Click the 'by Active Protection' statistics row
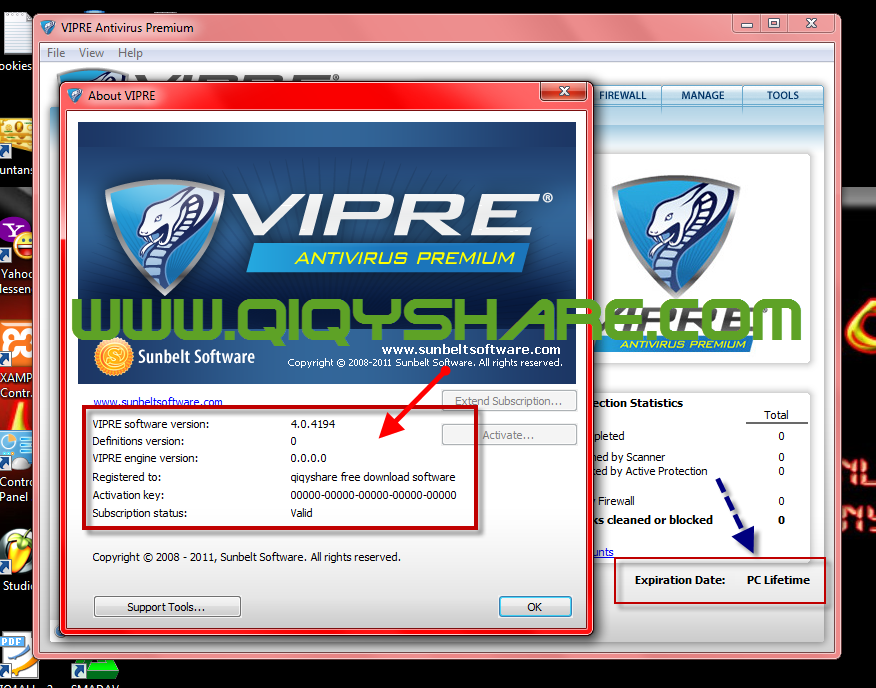The image size is (876, 688). pyautogui.click(x=689, y=471)
